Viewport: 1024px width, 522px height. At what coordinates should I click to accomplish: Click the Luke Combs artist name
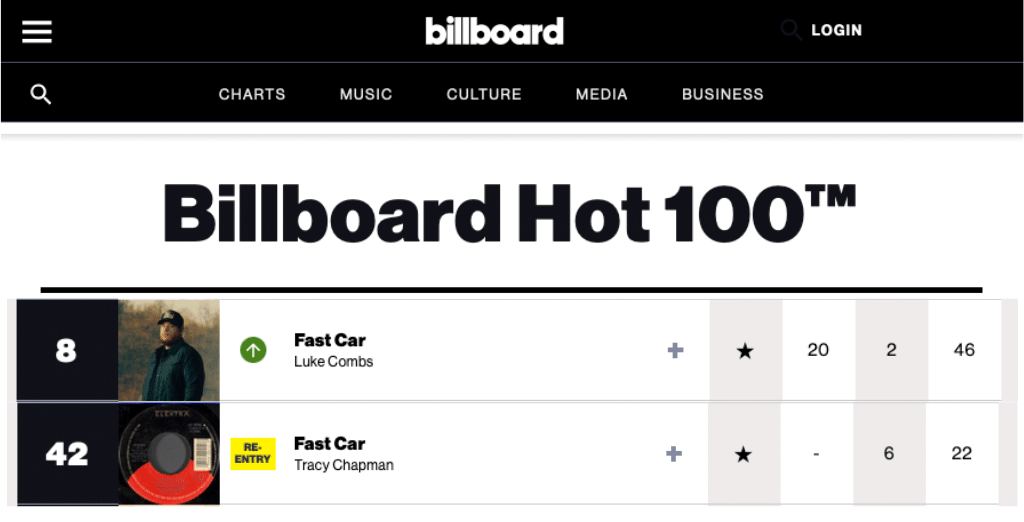pyautogui.click(x=333, y=362)
